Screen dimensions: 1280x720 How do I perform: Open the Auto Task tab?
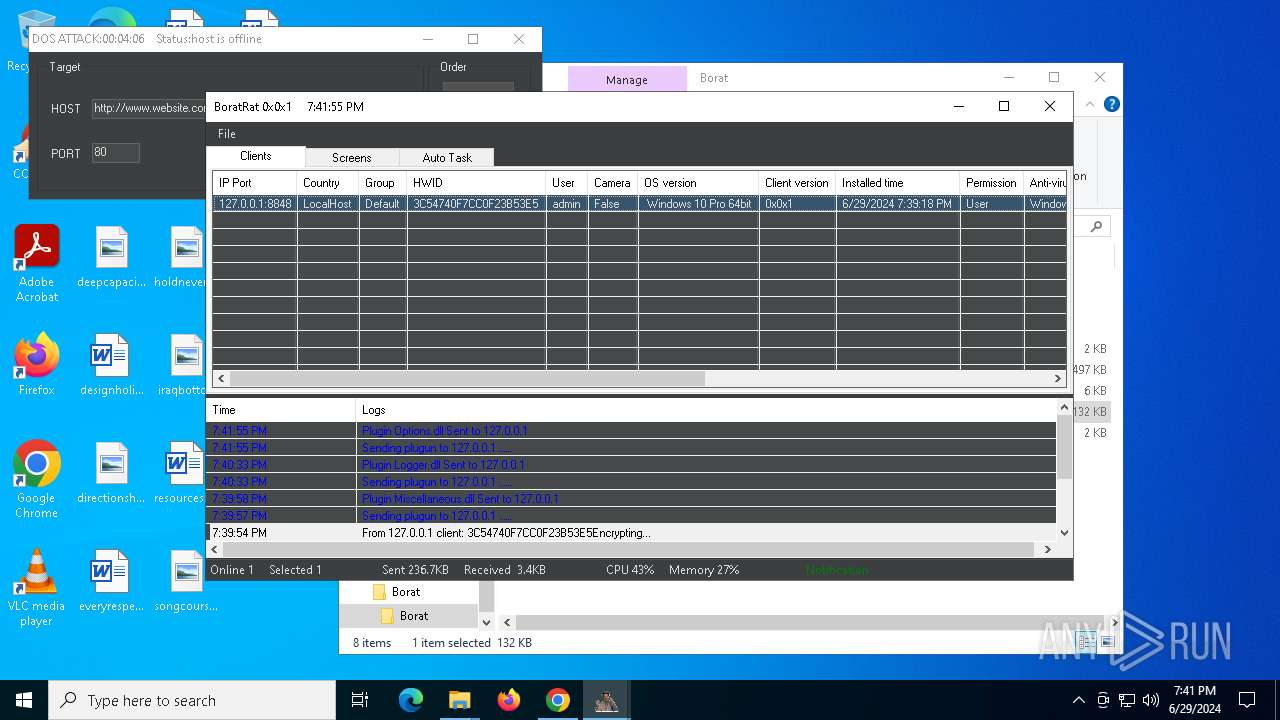(x=446, y=158)
